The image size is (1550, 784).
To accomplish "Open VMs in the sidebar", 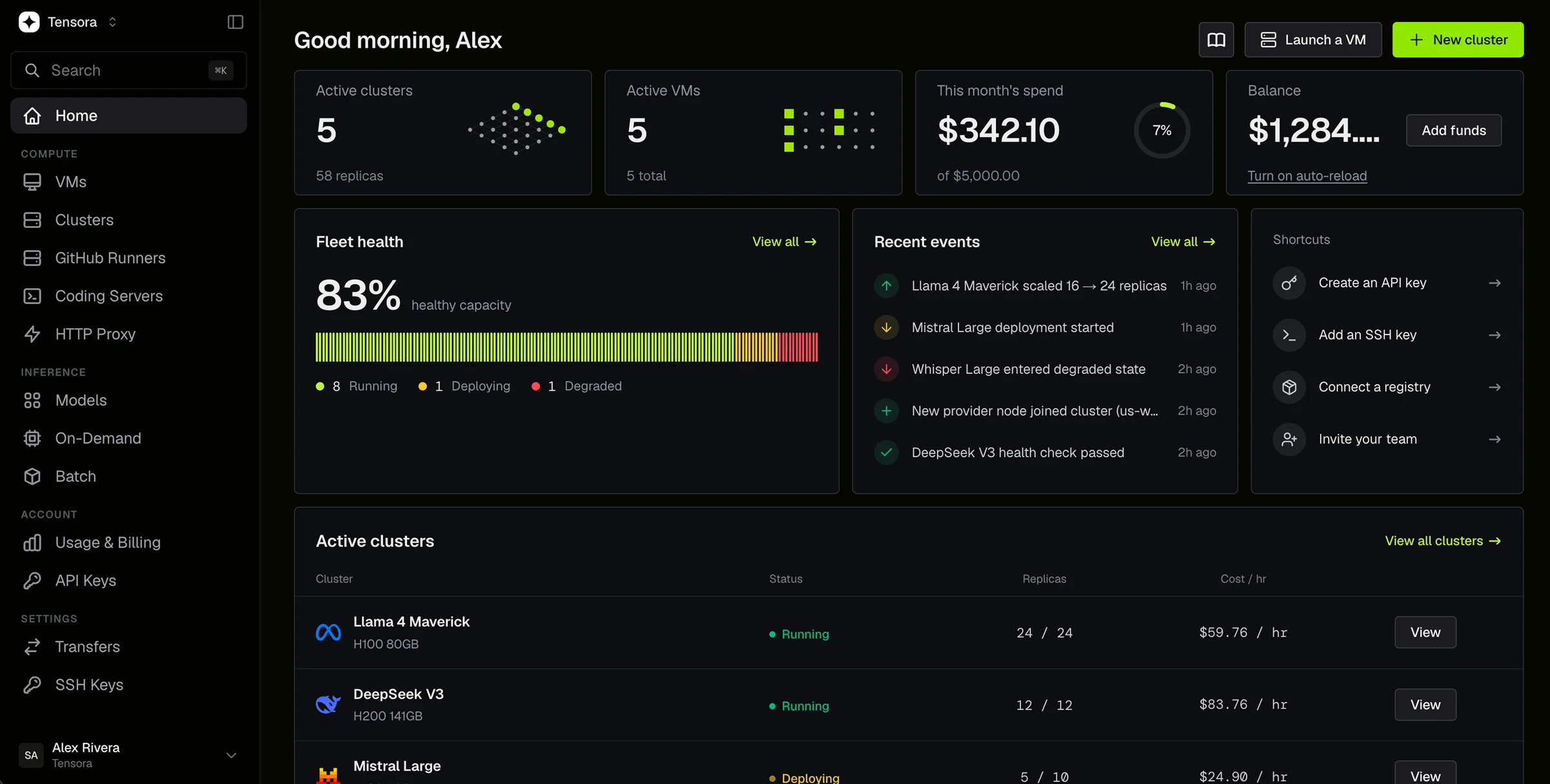I will coord(129,182).
